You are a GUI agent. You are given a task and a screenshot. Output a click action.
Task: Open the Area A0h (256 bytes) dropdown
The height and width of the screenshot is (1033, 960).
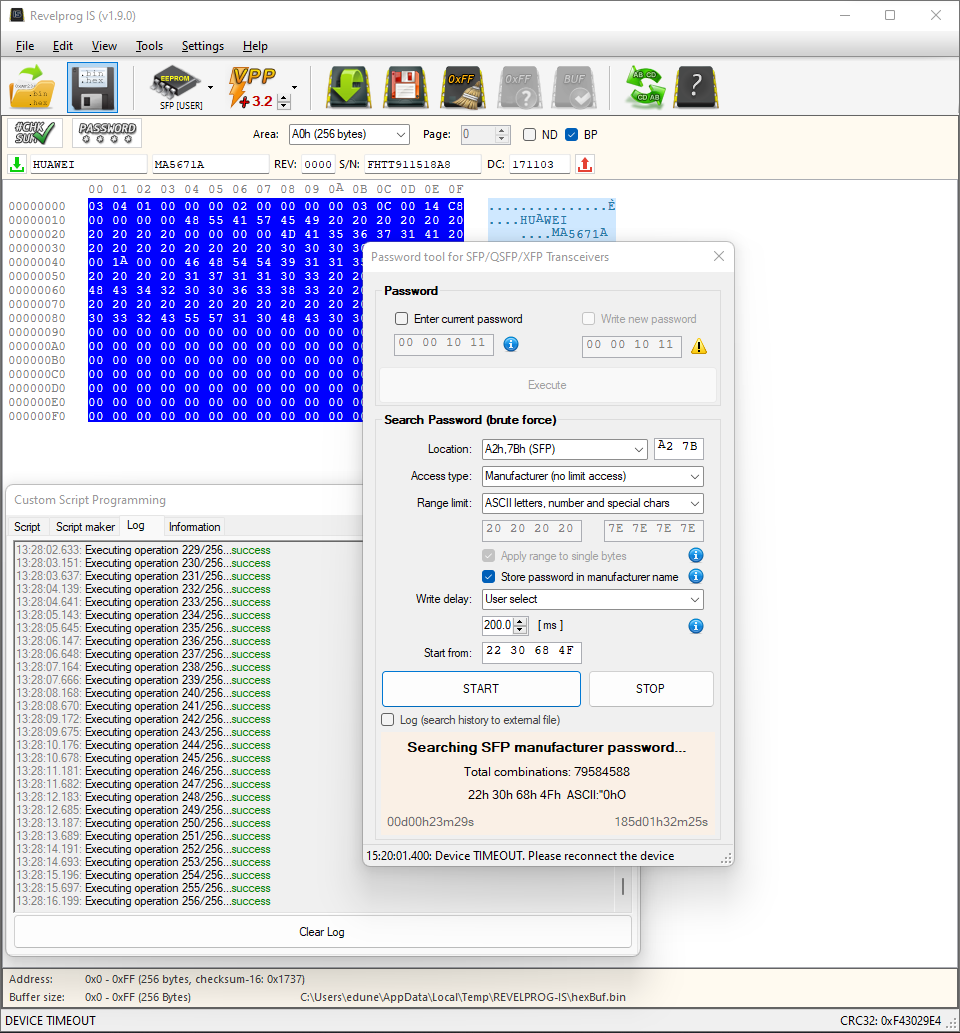(349, 134)
